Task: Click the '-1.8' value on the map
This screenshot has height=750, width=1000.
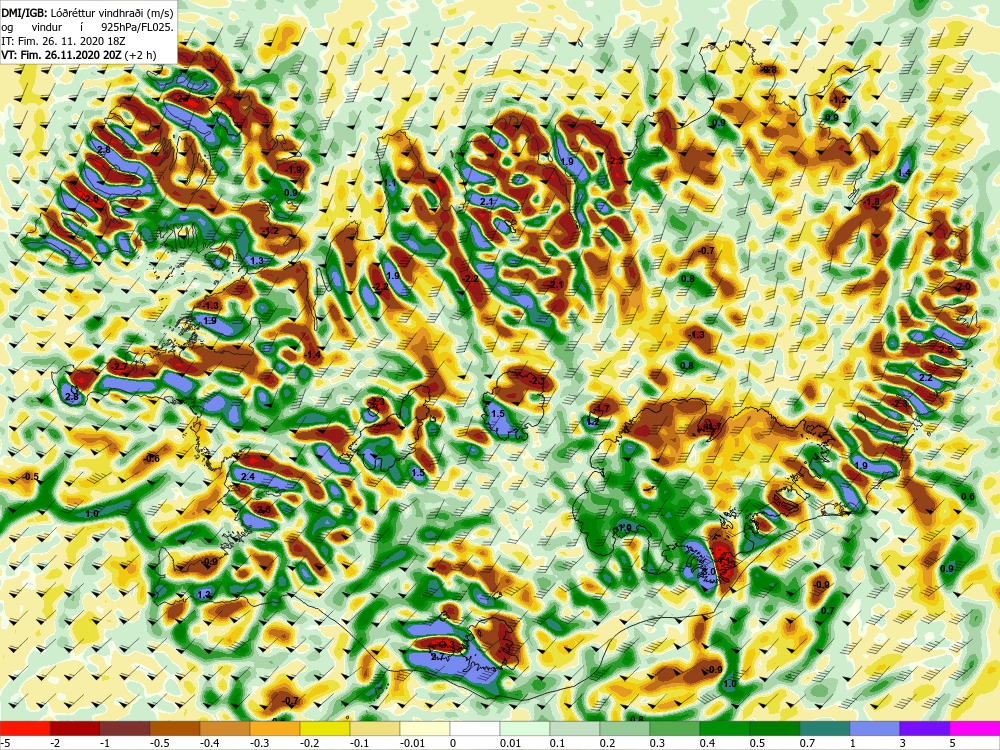Action: pyautogui.click(x=871, y=202)
